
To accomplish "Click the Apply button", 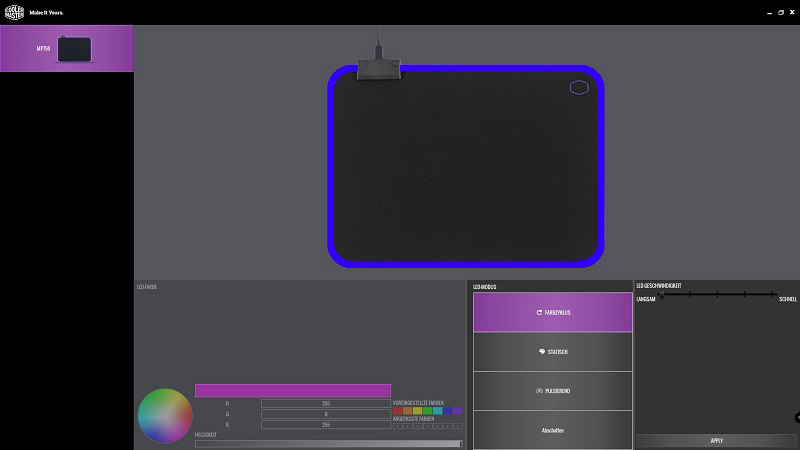I will [716, 440].
